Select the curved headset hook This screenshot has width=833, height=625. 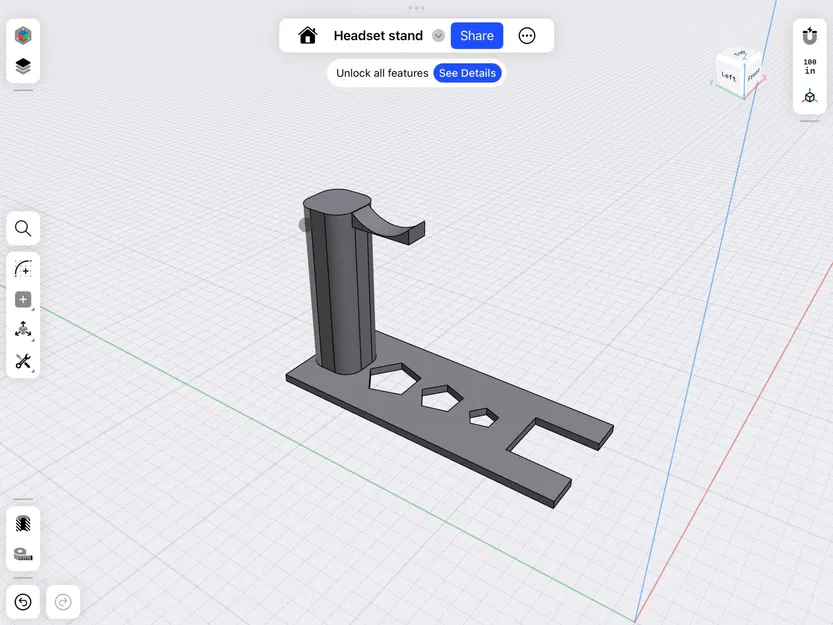pos(390,226)
